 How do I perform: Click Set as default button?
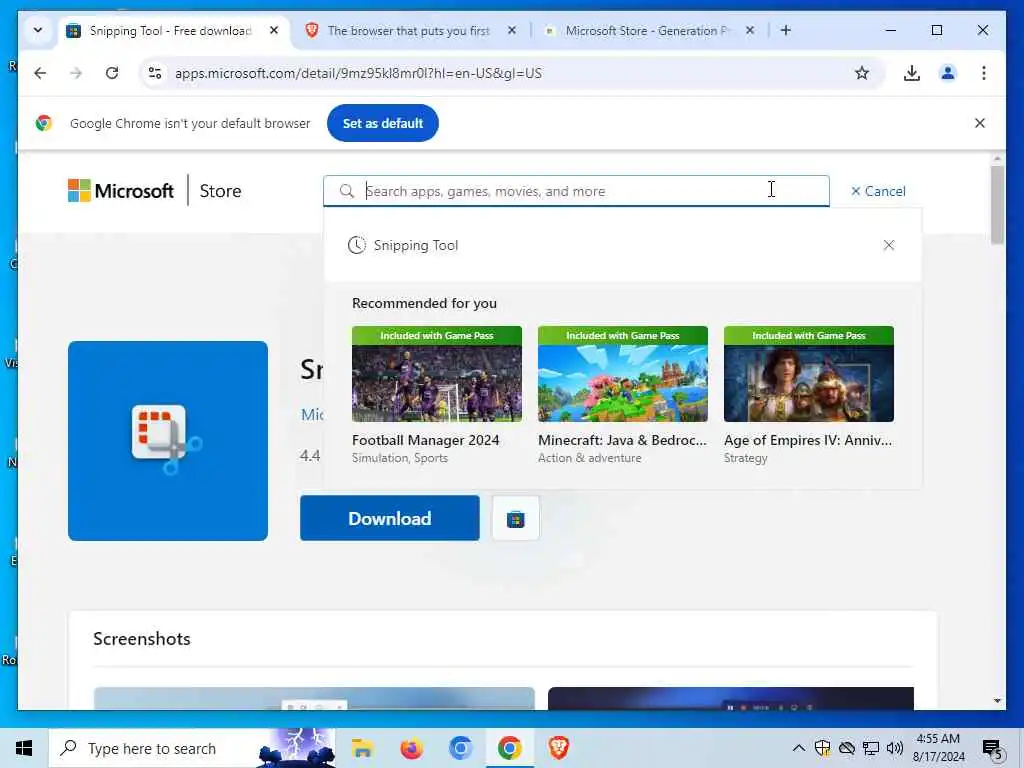click(383, 123)
